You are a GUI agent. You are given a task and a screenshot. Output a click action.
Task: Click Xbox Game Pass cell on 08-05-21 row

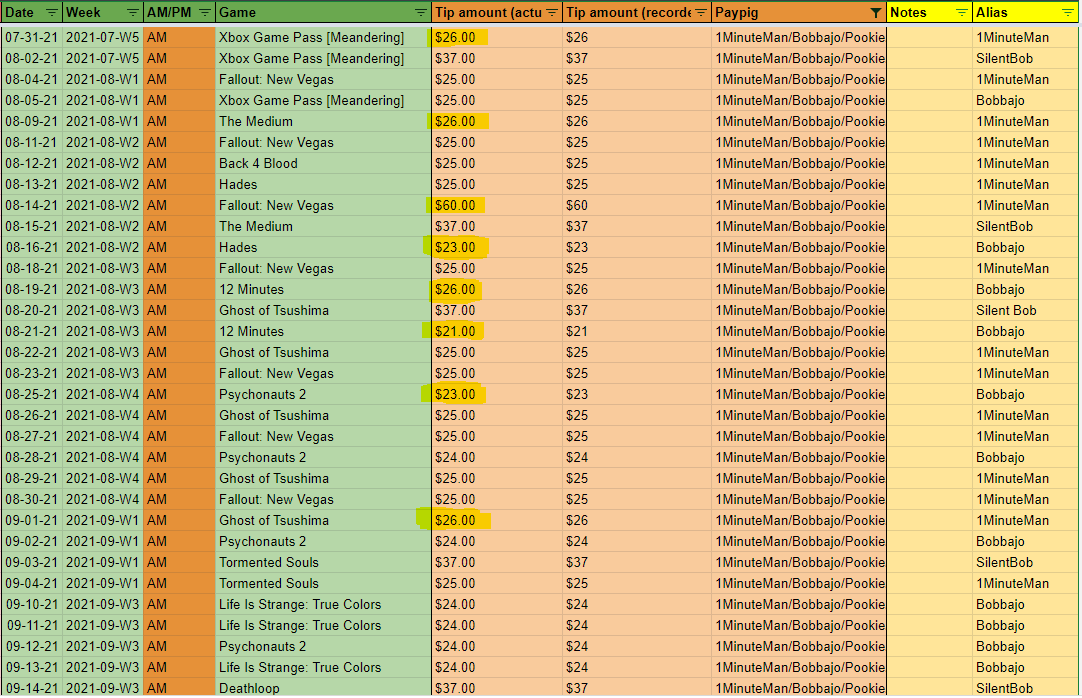pos(323,101)
